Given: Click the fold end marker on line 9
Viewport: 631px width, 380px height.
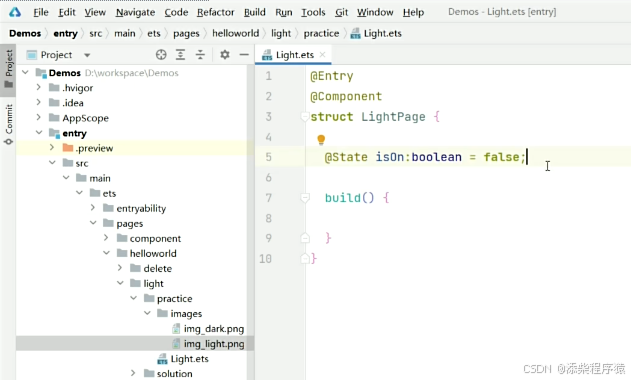Looking at the screenshot, I should [305, 238].
